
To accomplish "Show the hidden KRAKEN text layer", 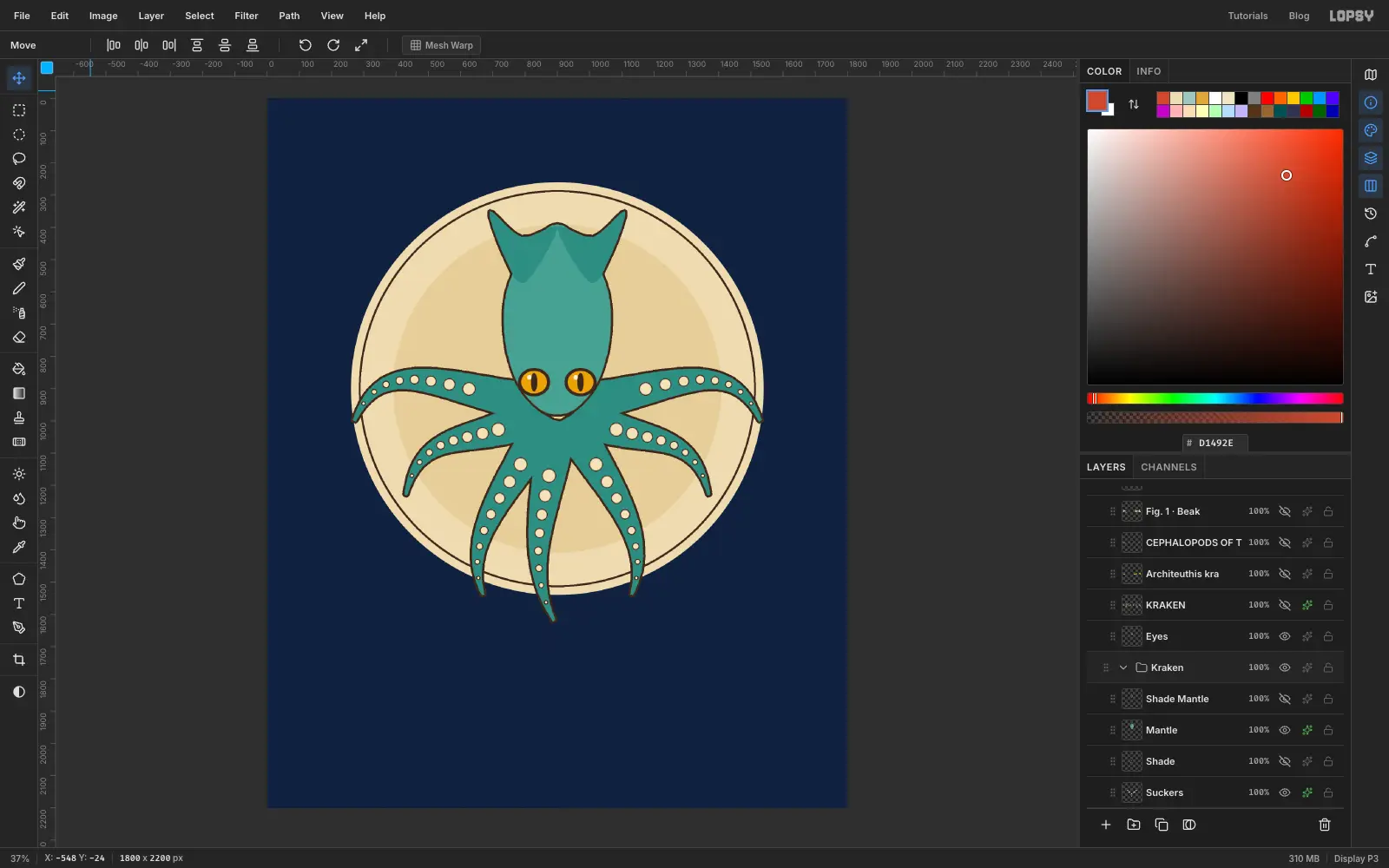I will [x=1285, y=605].
